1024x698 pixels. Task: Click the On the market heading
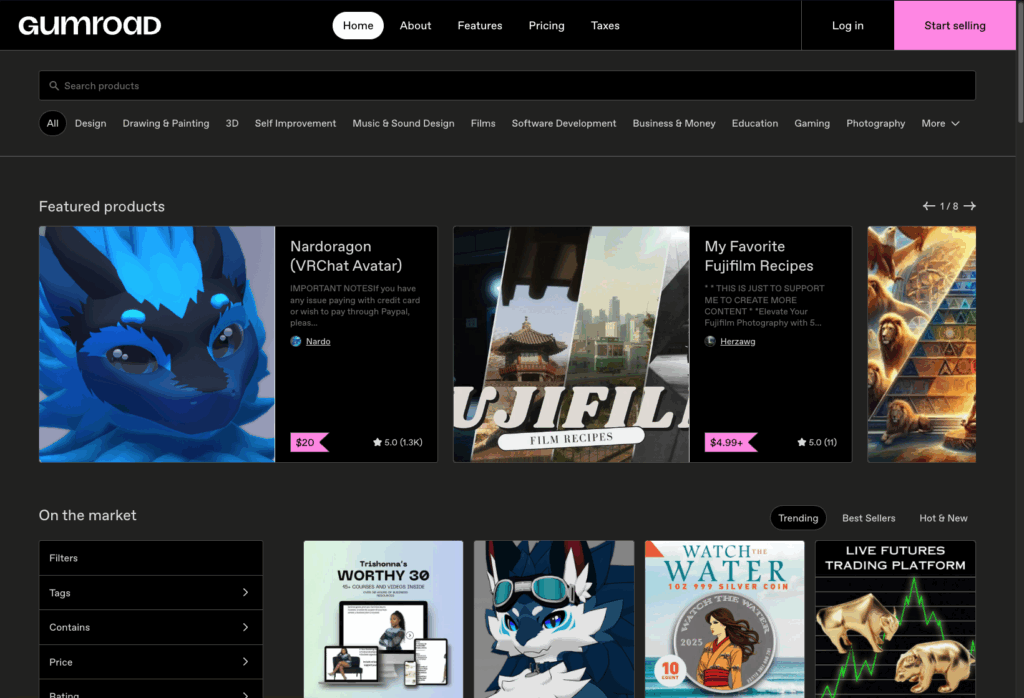click(88, 515)
